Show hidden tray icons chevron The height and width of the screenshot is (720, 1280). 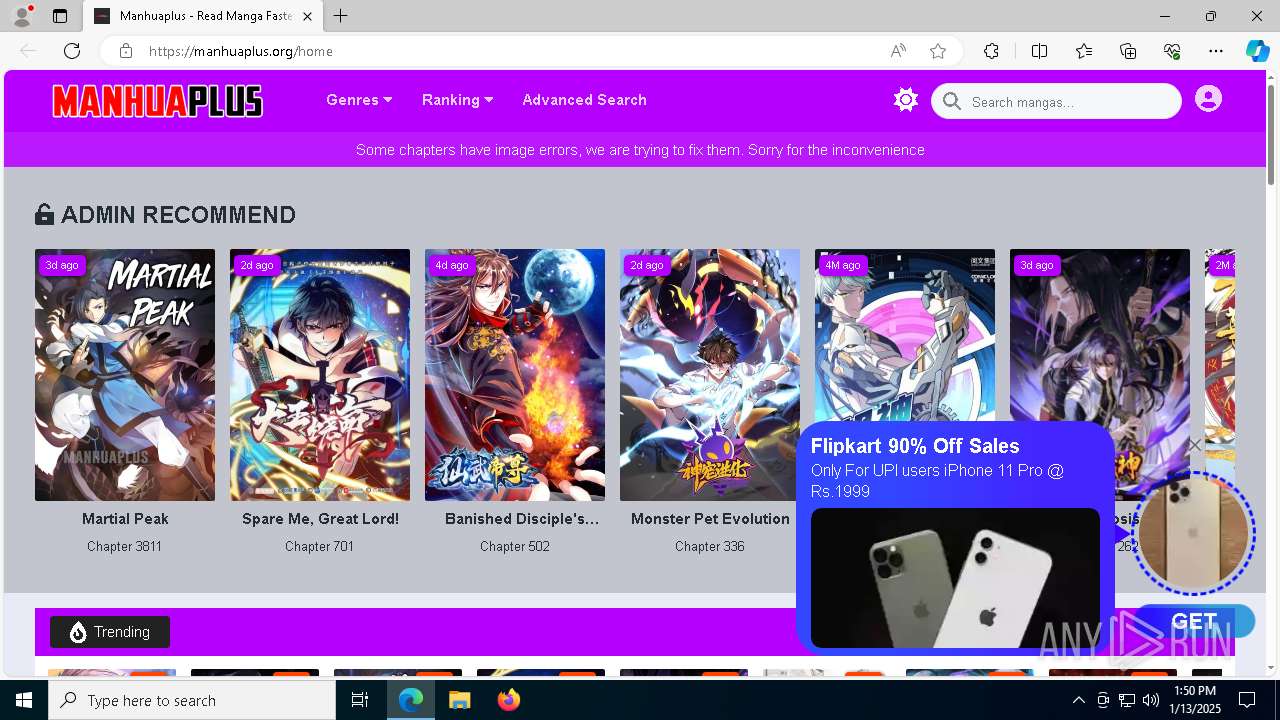tap(1078, 700)
